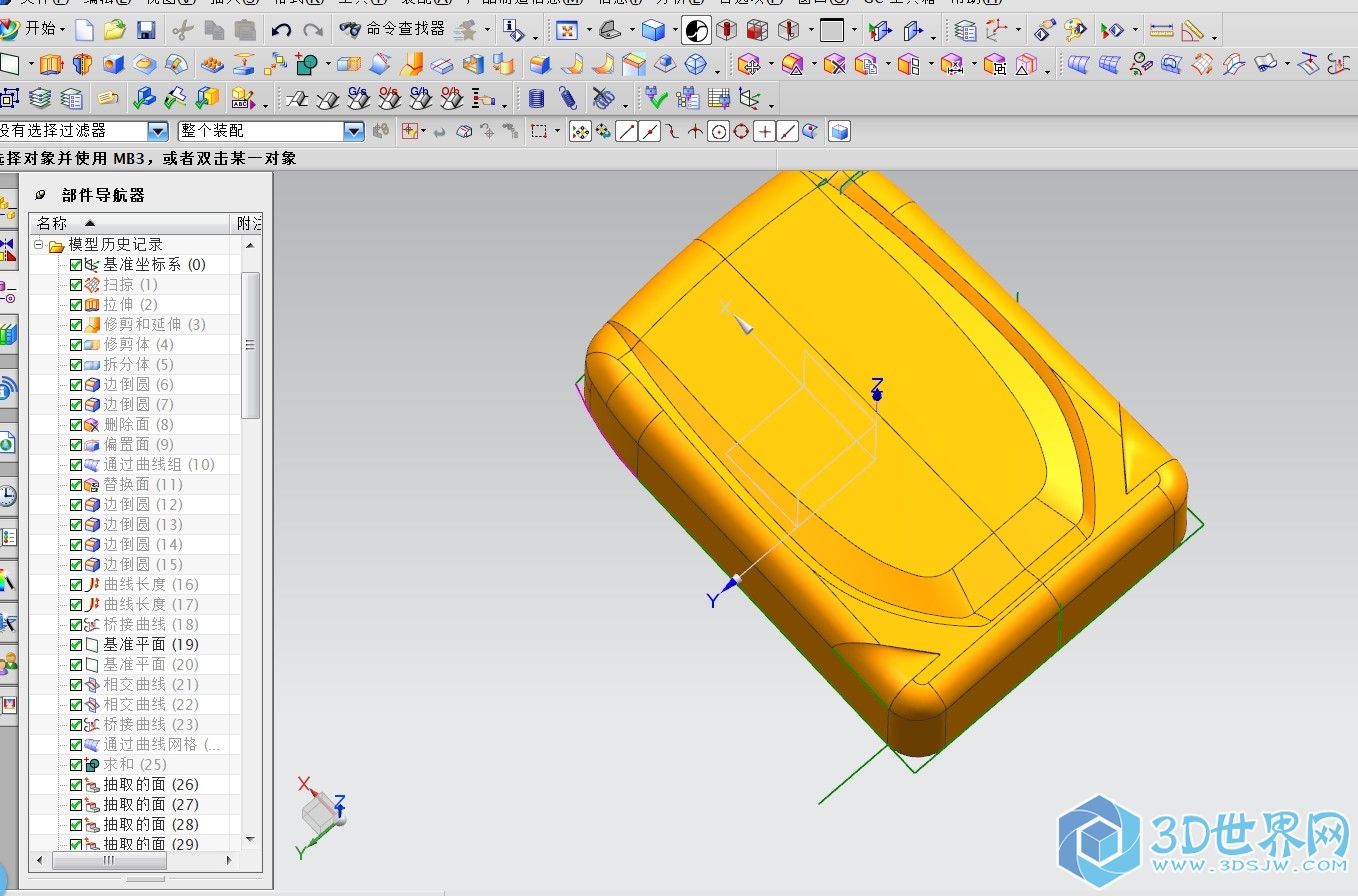Click the Open folder icon
Image resolution: width=1358 pixels, height=896 pixels.
click(x=115, y=31)
